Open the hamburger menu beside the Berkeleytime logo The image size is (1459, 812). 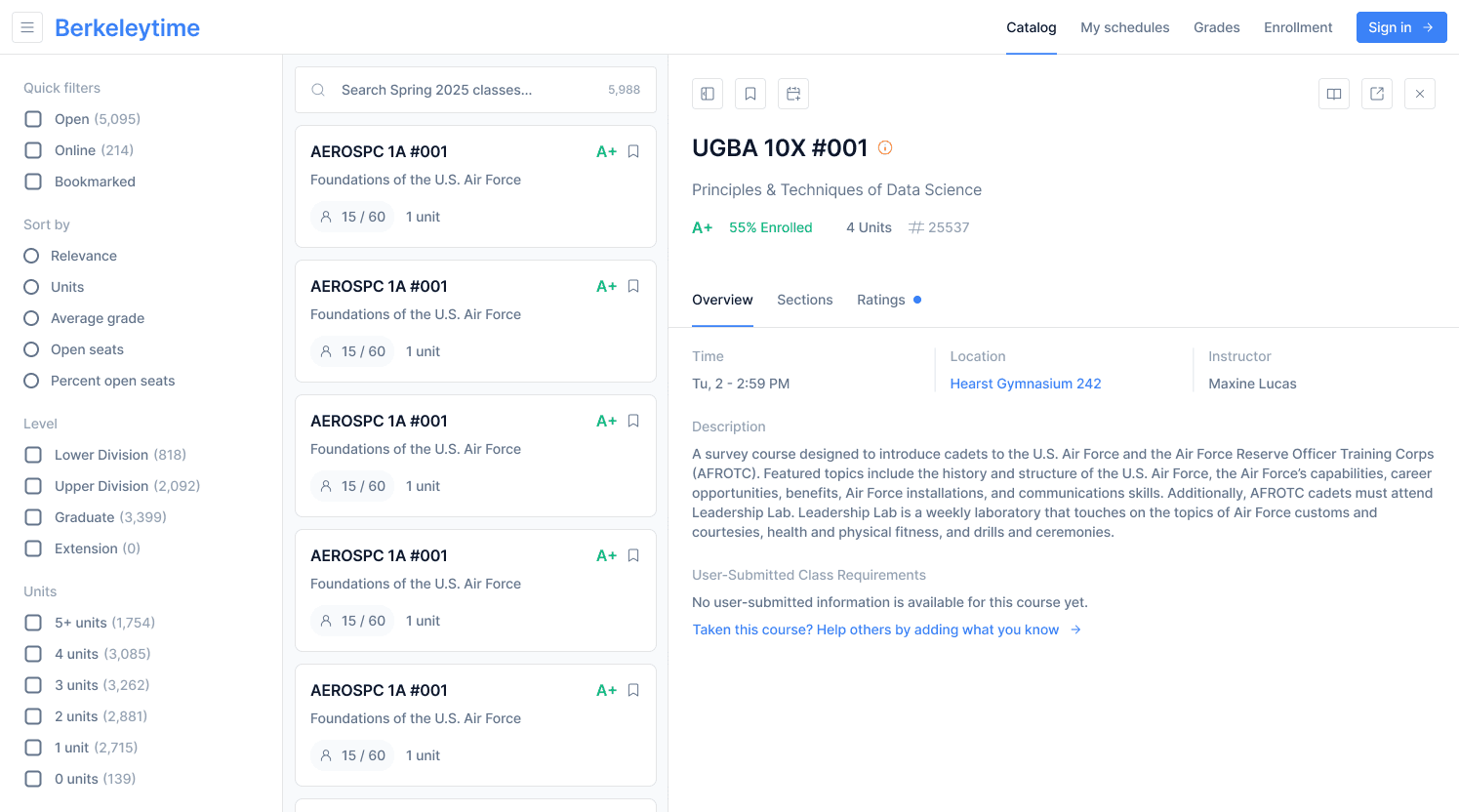coord(27,27)
